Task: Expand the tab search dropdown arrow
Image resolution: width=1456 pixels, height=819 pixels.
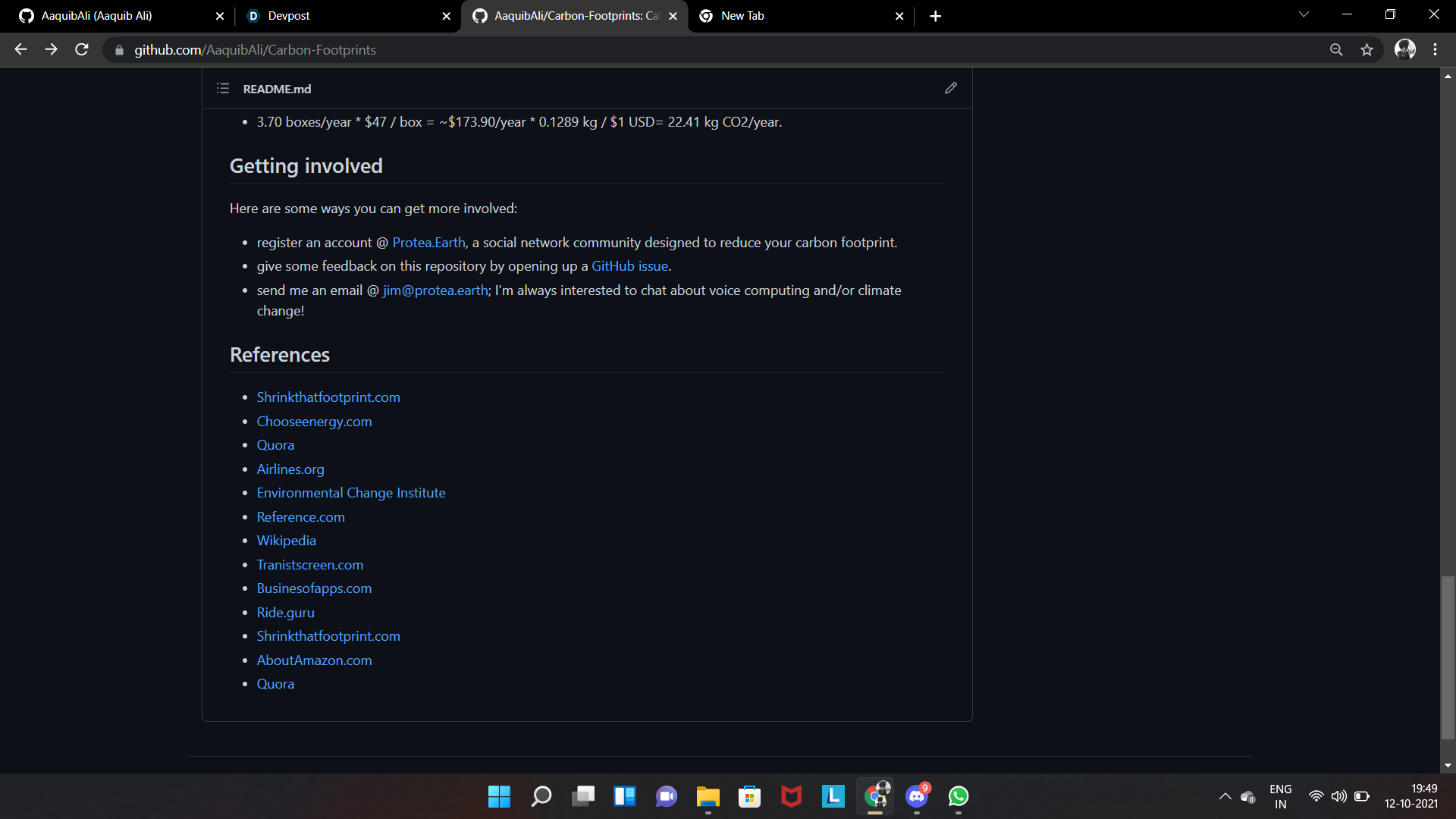Action: pos(1304,14)
